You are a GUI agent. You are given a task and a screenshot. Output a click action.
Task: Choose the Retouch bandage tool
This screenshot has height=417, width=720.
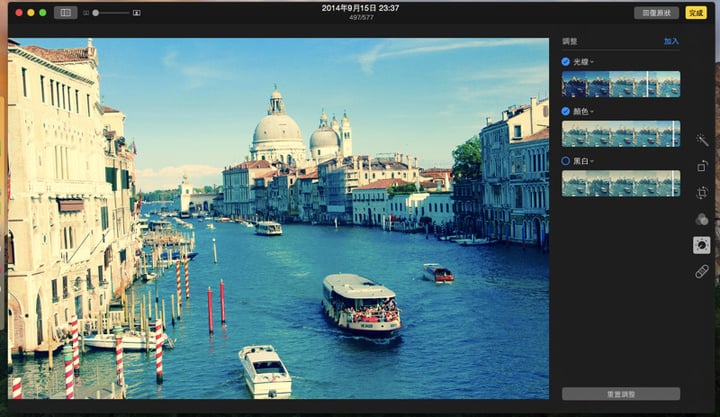coord(701,271)
